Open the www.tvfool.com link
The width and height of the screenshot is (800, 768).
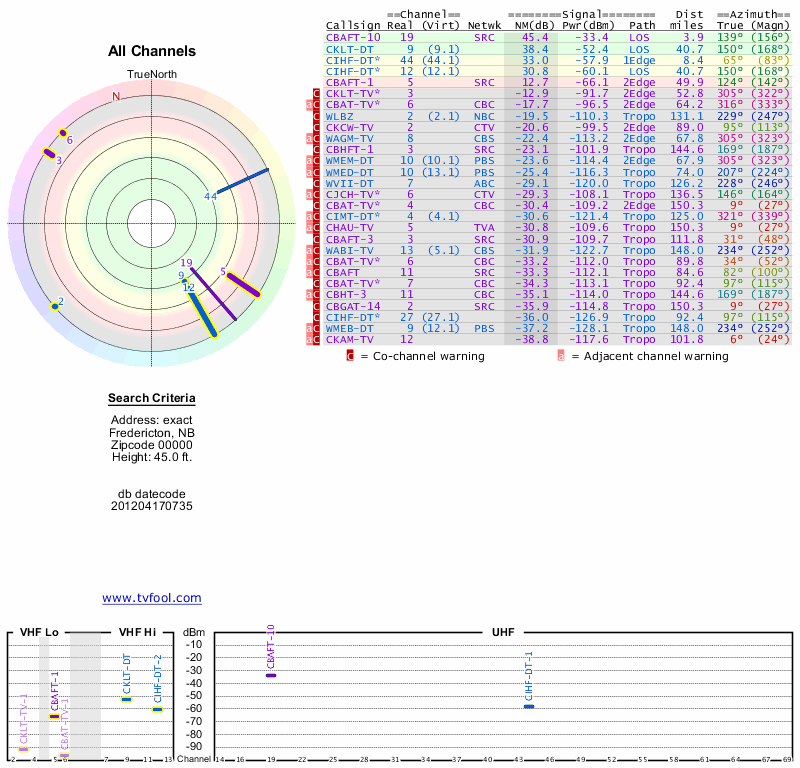coord(151,598)
